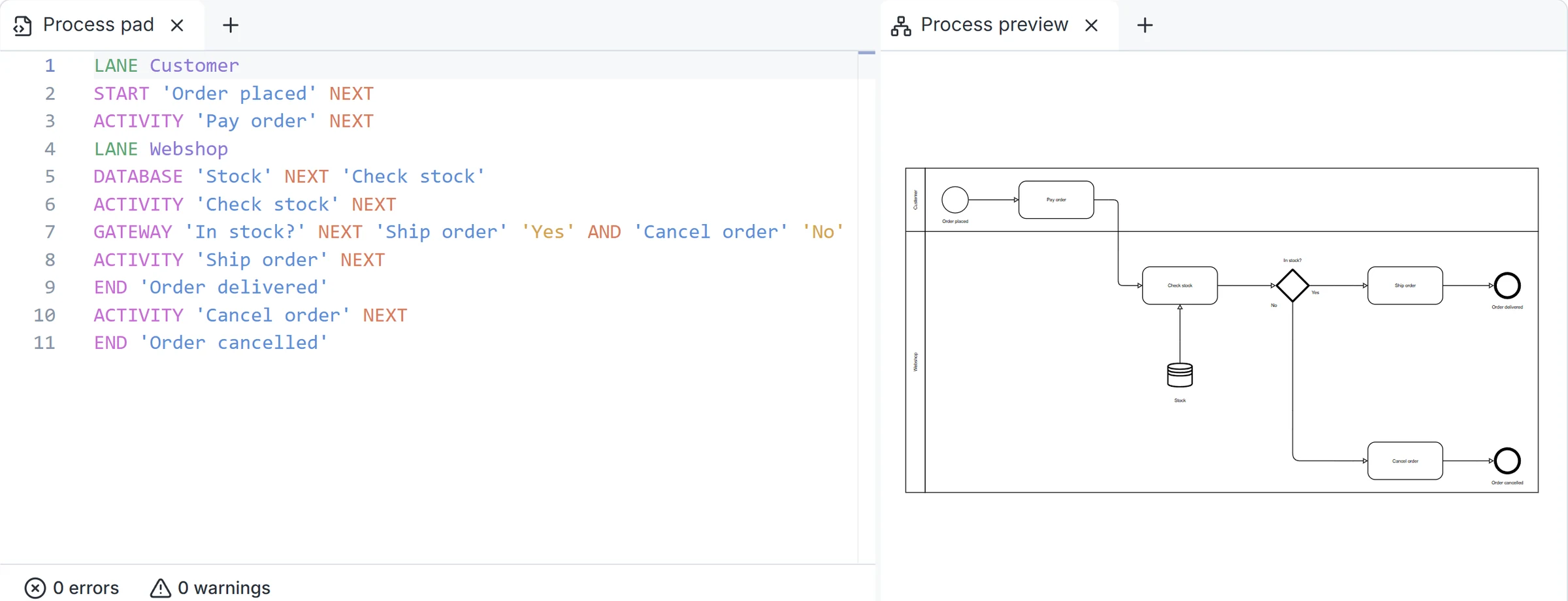
Task: Click the Customer lane header
Action: pos(915,200)
